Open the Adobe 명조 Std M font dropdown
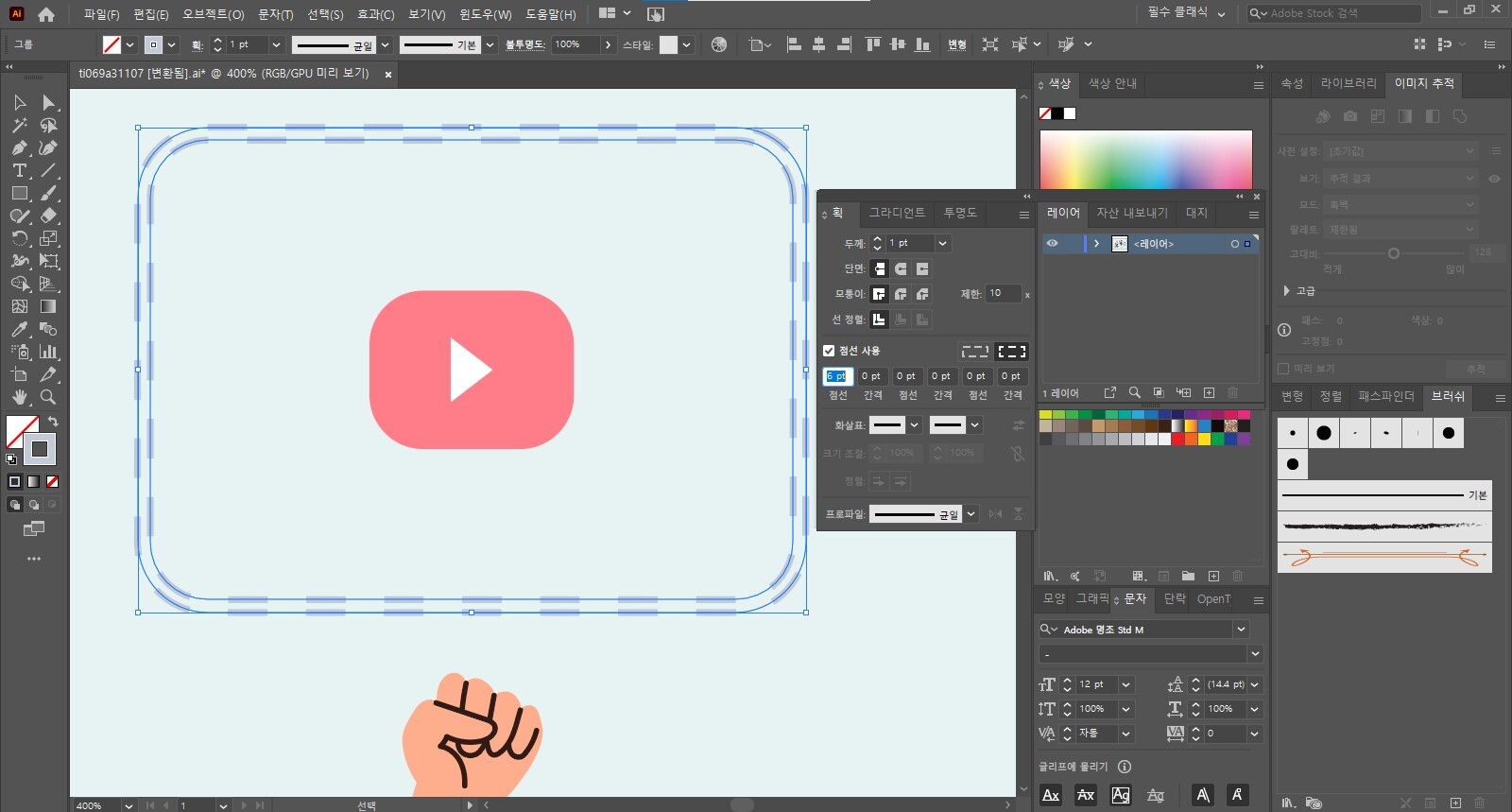1512x812 pixels. pos(1241,630)
